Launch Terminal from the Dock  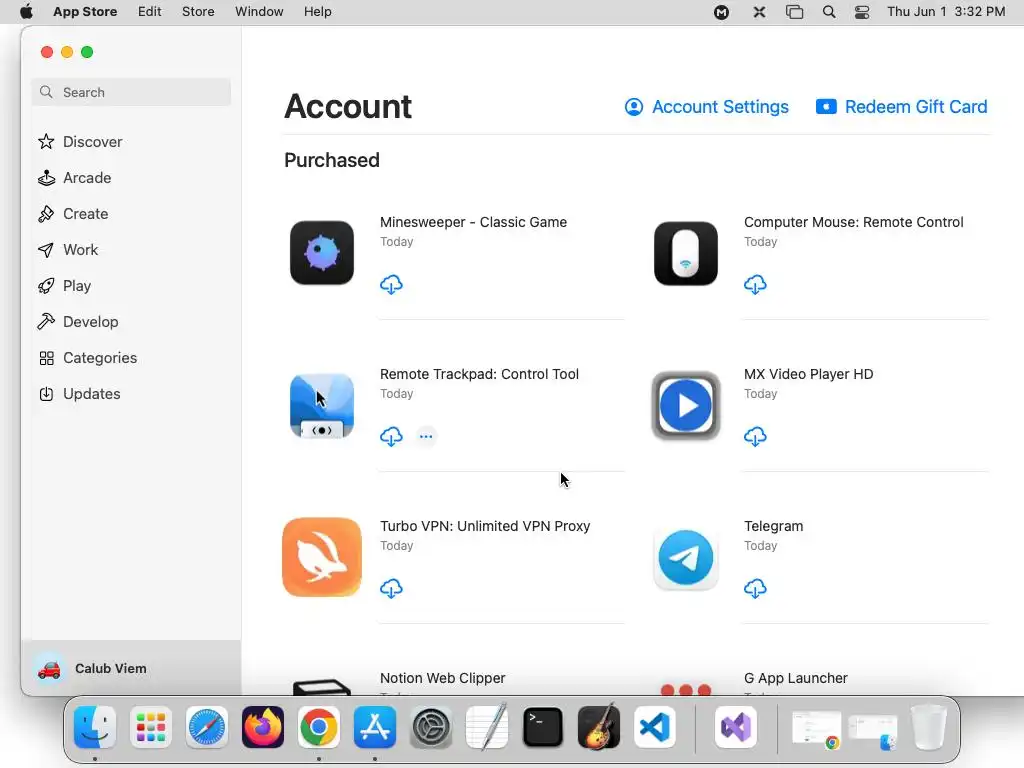[x=543, y=727]
